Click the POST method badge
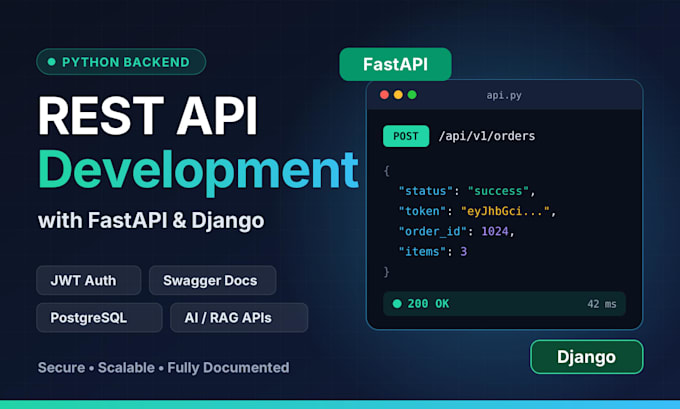The image size is (680, 409). point(406,136)
